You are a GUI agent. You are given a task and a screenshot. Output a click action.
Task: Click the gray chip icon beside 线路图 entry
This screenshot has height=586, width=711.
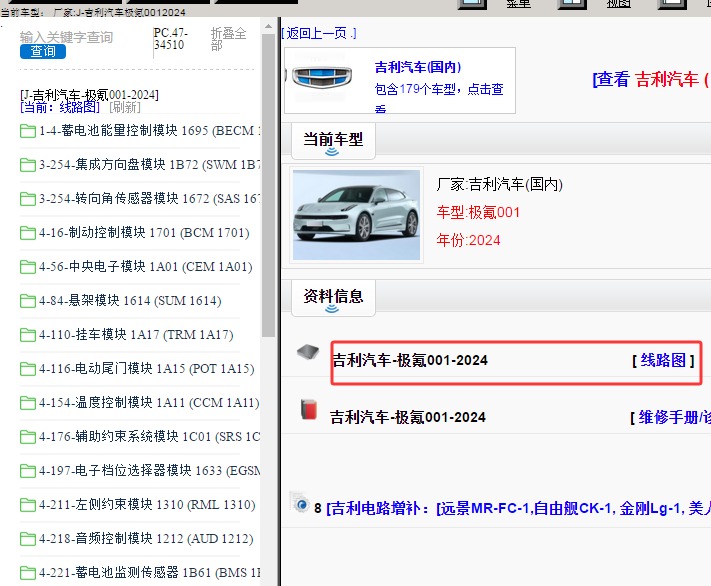(x=308, y=352)
